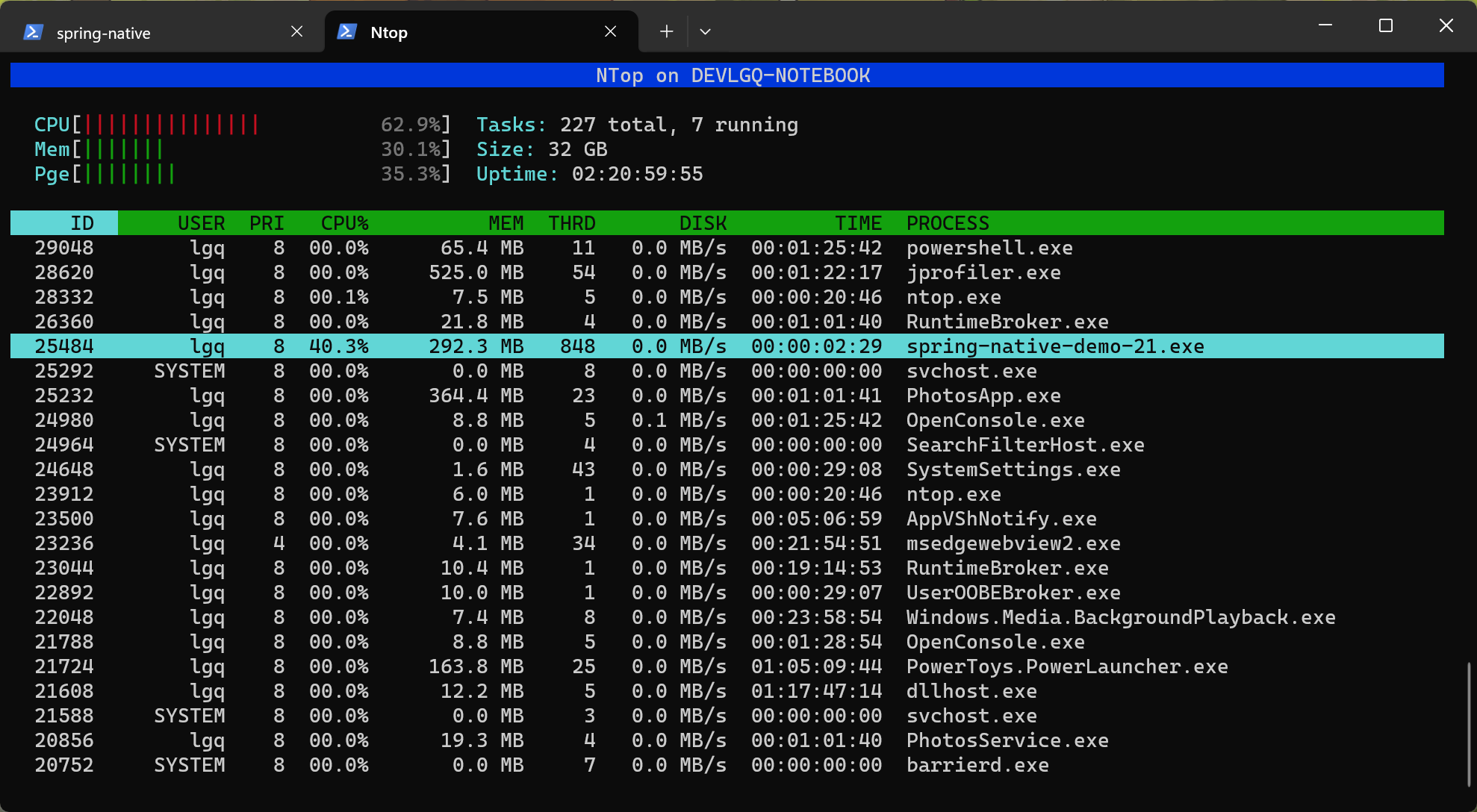
Task: Close the spring-native tab
Action: click(297, 31)
